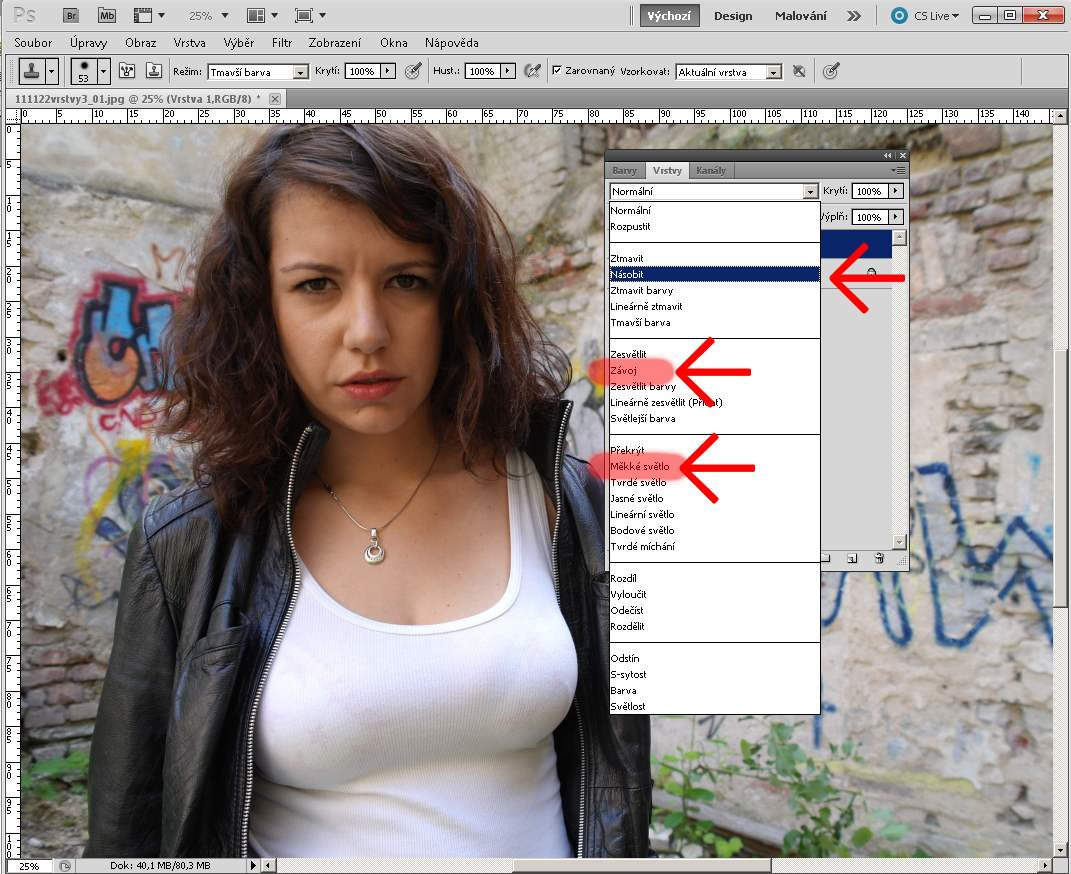The image size is (1071, 874).
Task: Click the zoom percentage field in status bar
Action: pyautogui.click(x=29, y=866)
